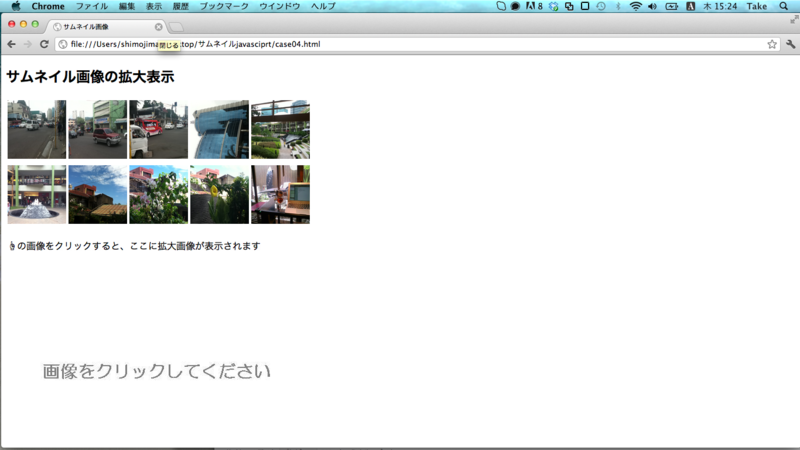This screenshot has height=450, width=800.
Task: Click the address bar showing case04.html
Action: [417, 44]
